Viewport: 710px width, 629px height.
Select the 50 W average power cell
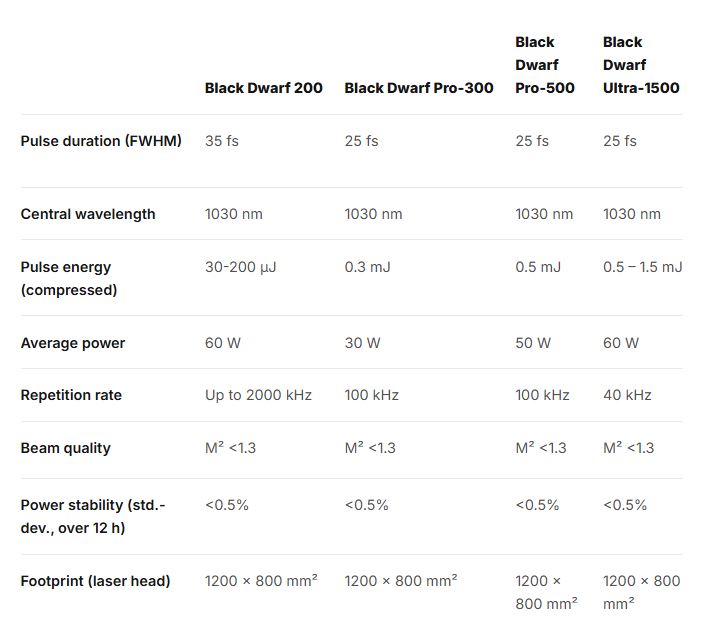pyautogui.click(x=533, y=343)
